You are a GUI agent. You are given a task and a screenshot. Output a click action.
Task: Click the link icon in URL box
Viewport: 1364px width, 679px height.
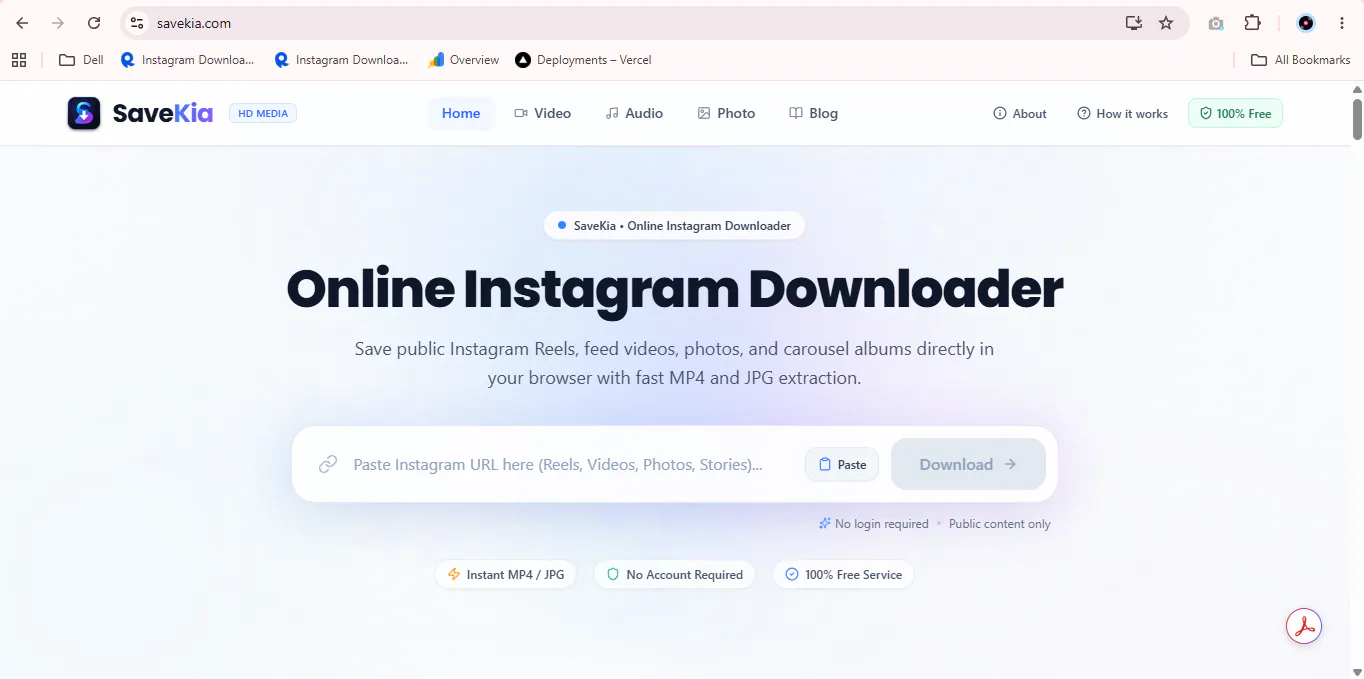[328, 464]
